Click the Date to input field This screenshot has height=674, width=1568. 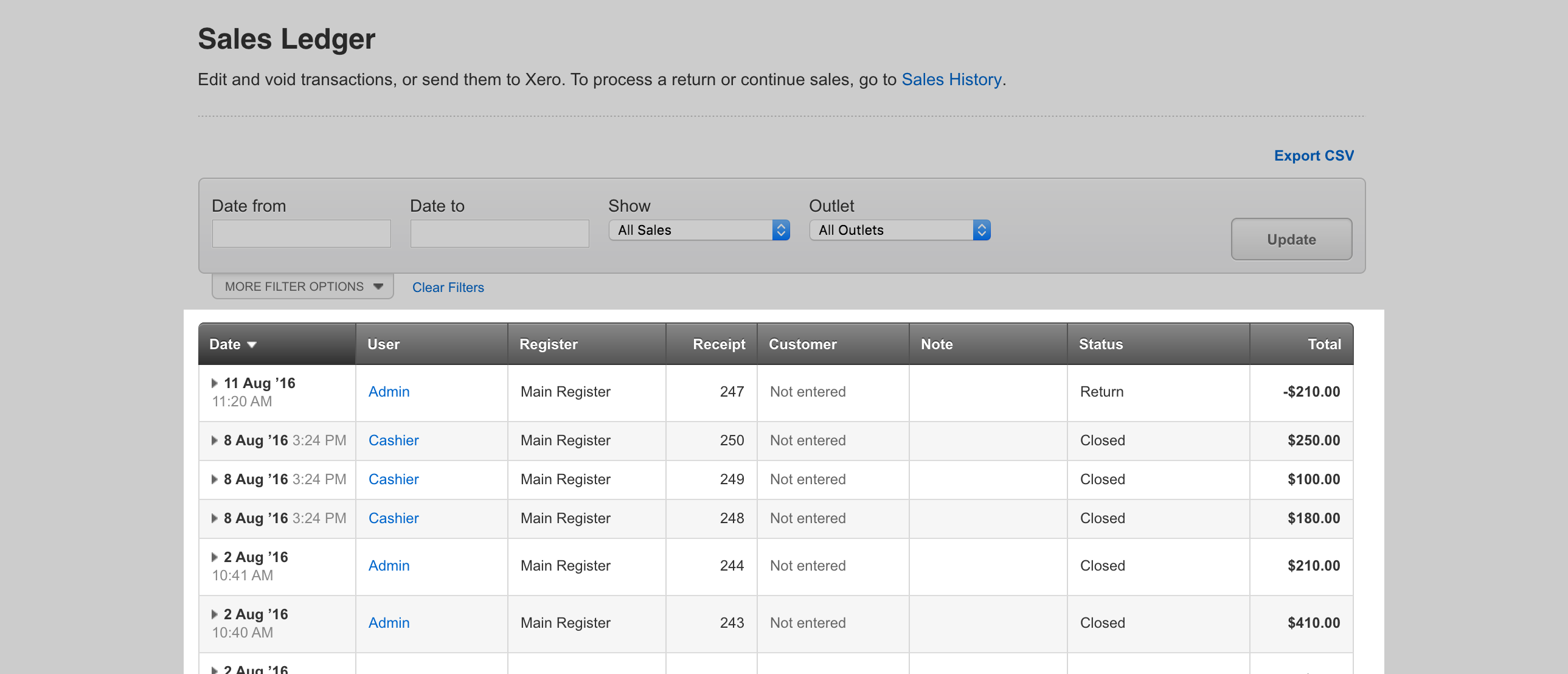[x=499, y=234]
